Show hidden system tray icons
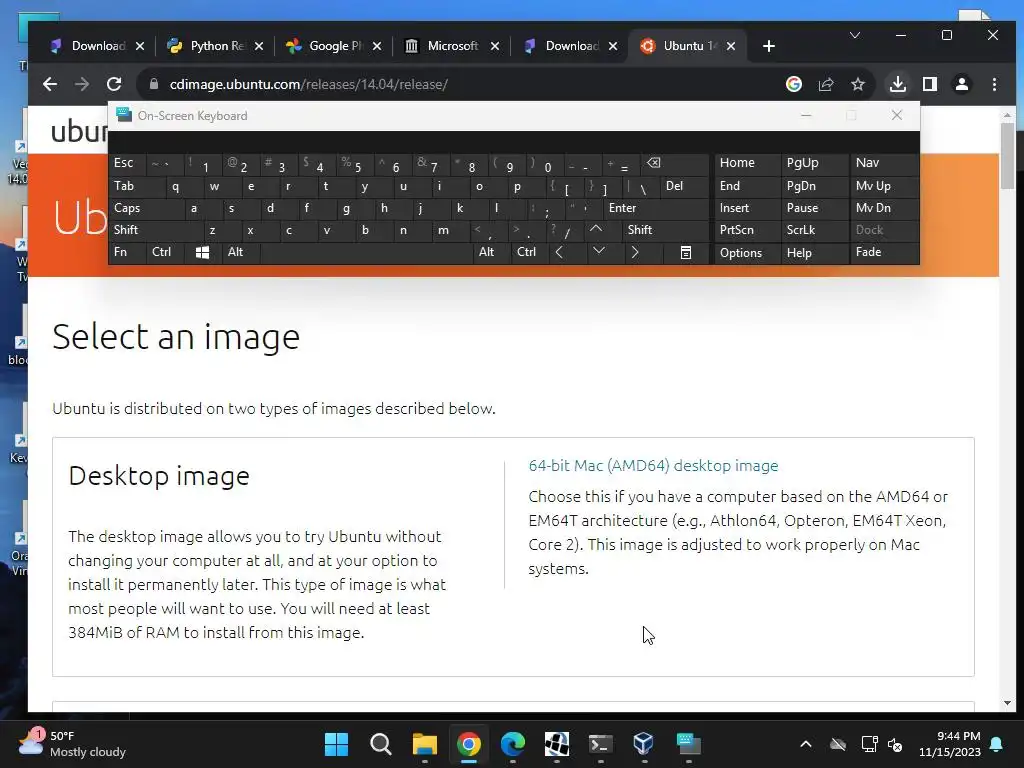The height and width of the screenshot is (768, 1024). pos(806,744)
